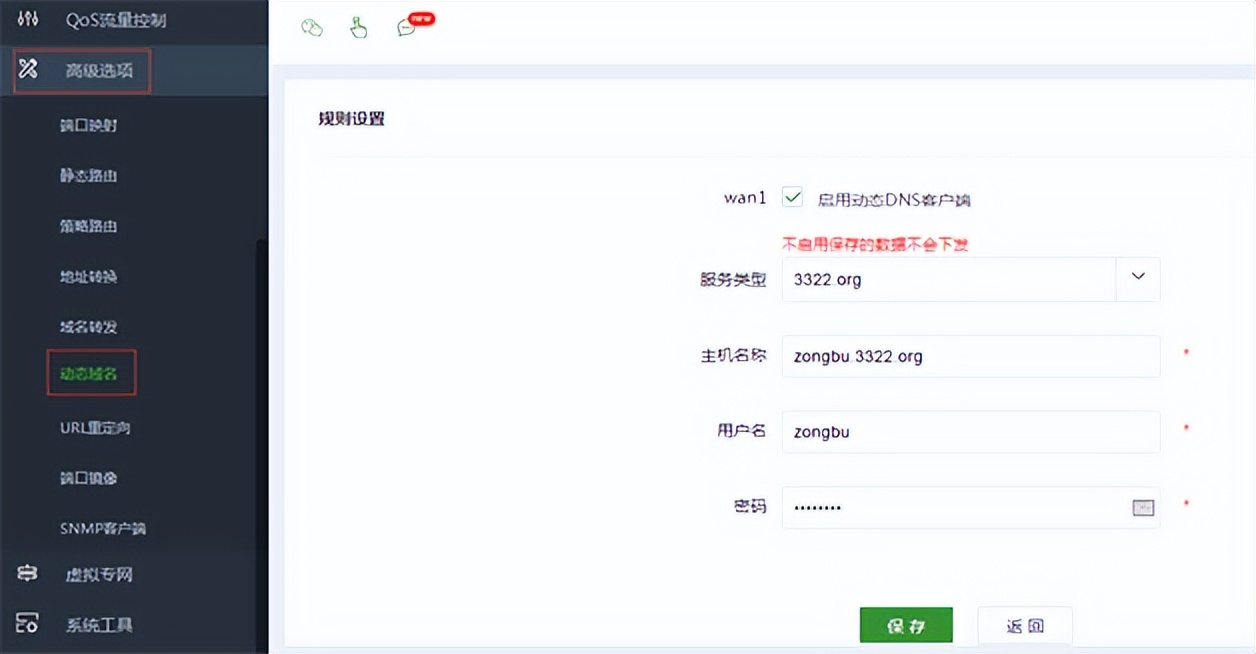This screenshot has height=654, width=1256.
Task: Select the 系统工具 sidebar icon
Action: click(26, 624)
